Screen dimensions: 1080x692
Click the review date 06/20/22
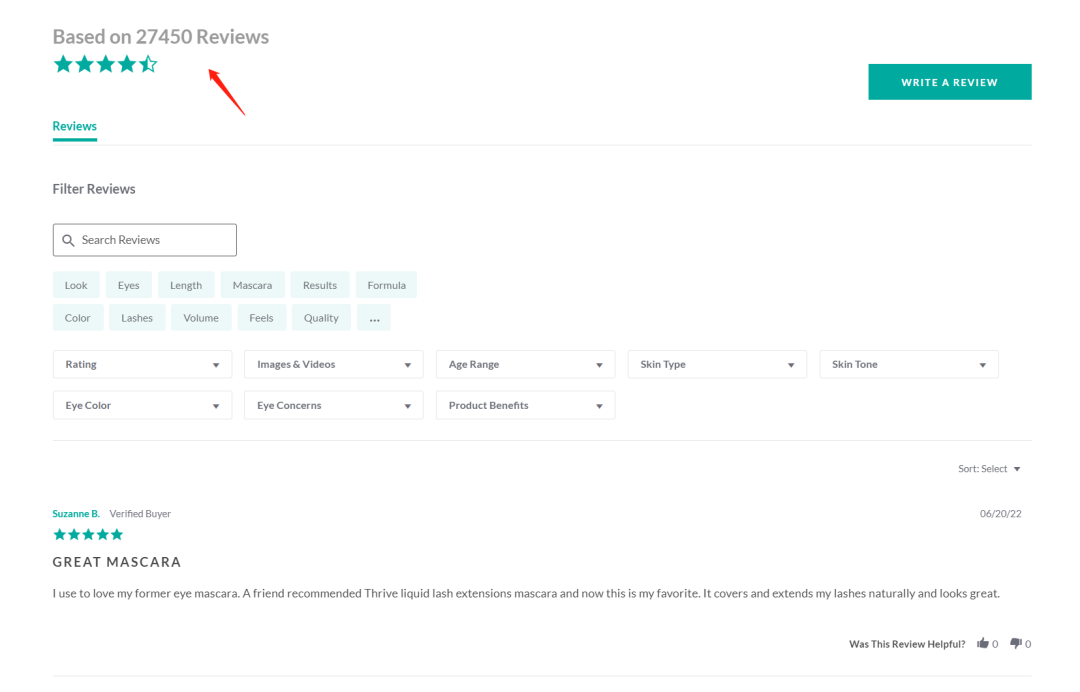(x=1001, y=514)
